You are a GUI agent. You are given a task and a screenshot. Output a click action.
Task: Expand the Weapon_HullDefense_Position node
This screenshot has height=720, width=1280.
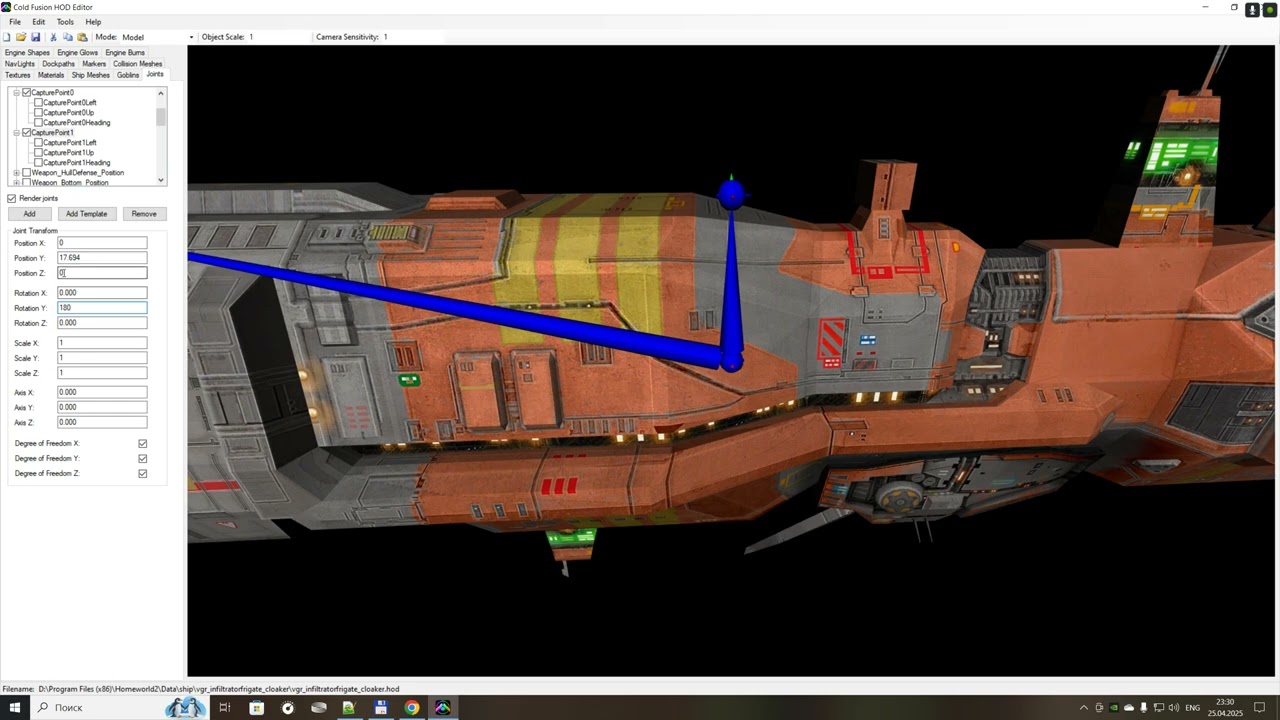tap(16, 173)
